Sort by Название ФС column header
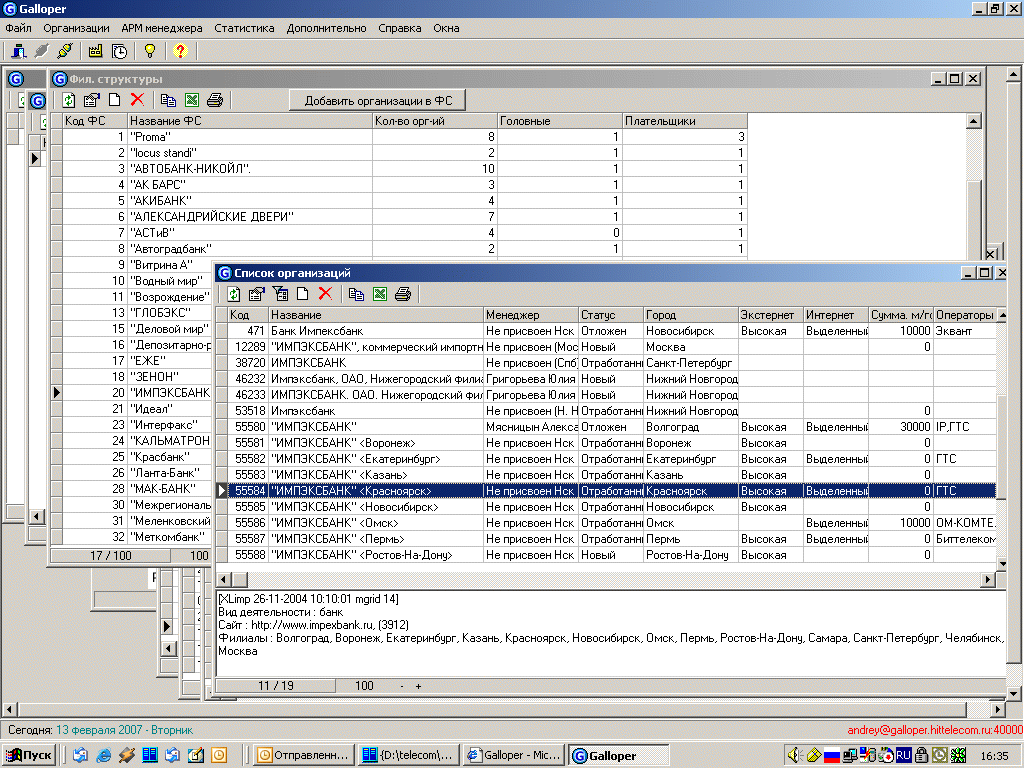This screenshot has width=1024, height=768. 249,121
